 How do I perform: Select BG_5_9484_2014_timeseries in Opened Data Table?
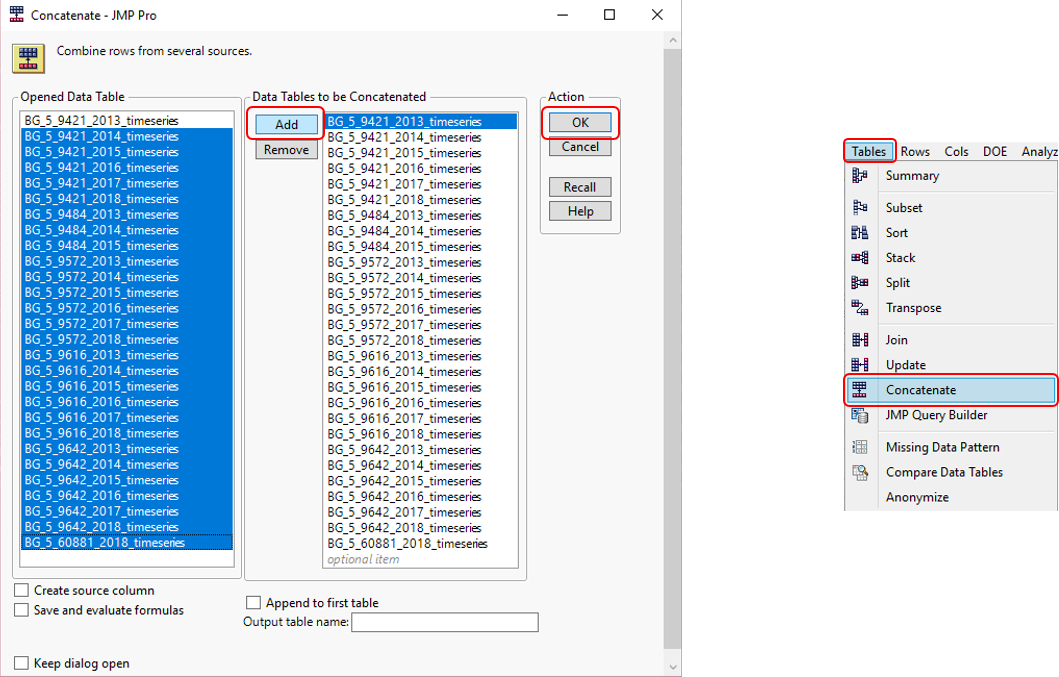click(128, 230)
